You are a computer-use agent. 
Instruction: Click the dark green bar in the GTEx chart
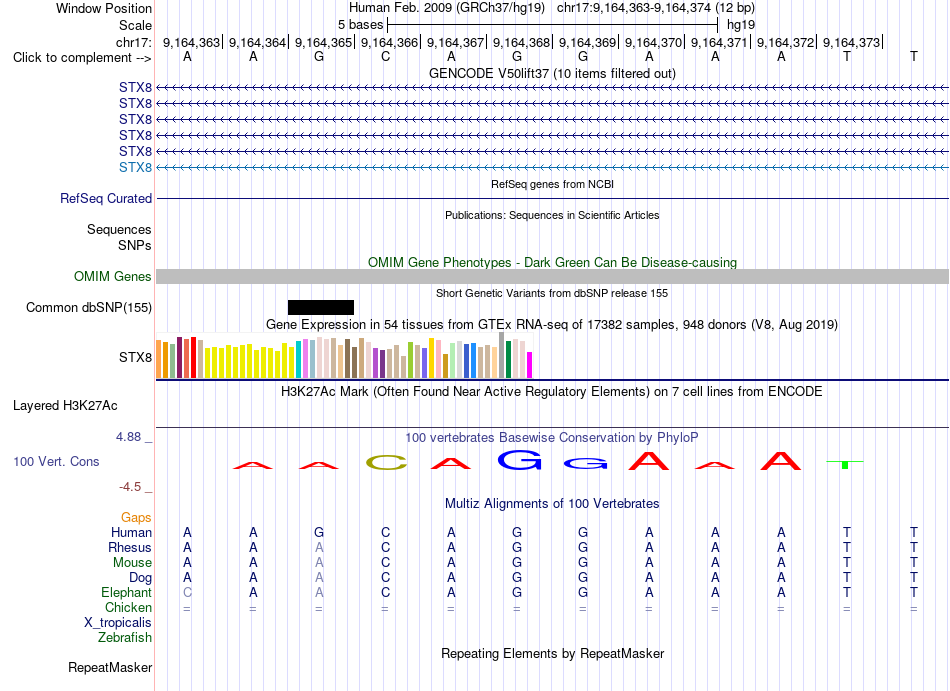click(508, 360)
